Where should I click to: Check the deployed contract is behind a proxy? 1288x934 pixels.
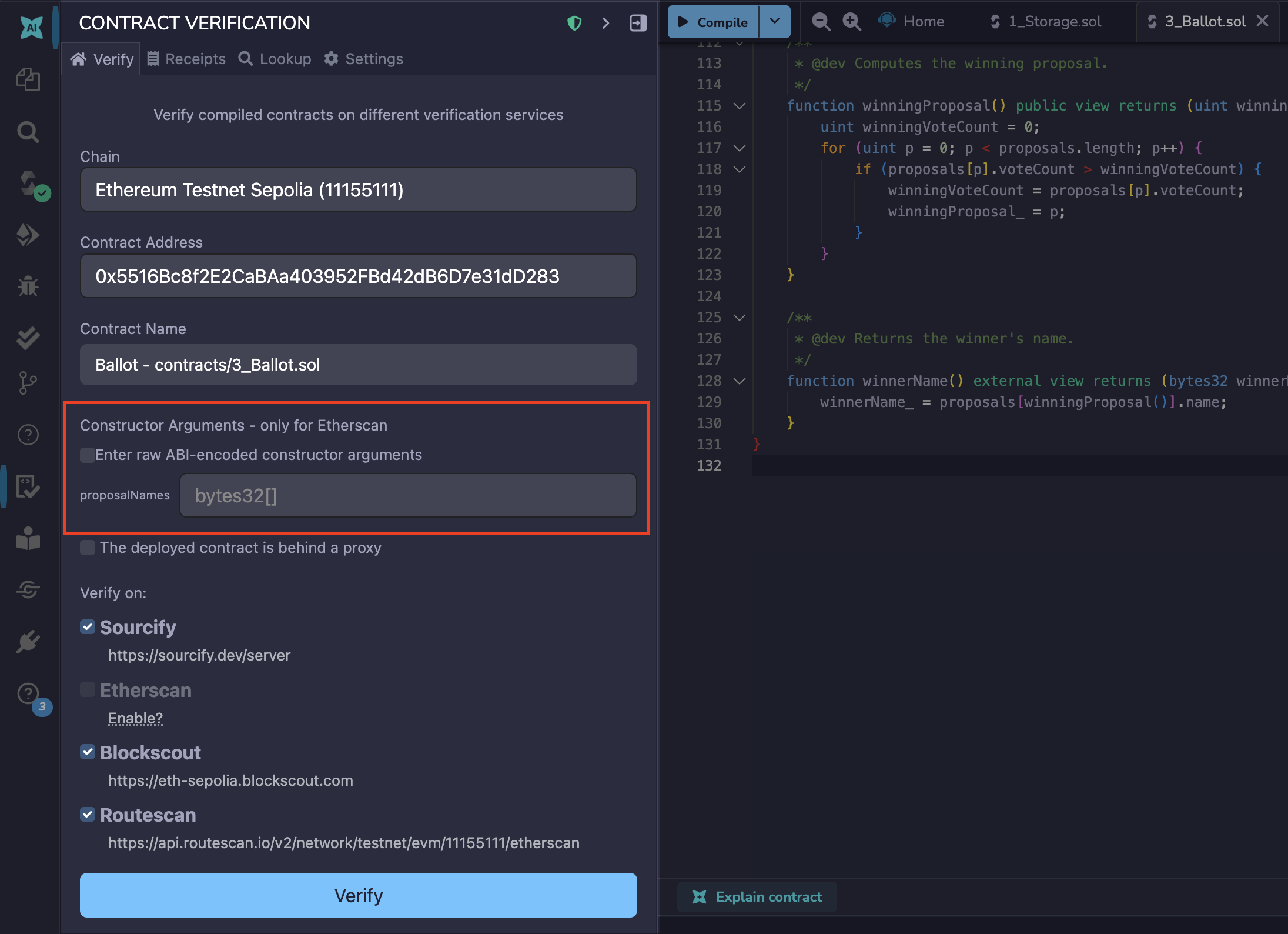[88, 548]
